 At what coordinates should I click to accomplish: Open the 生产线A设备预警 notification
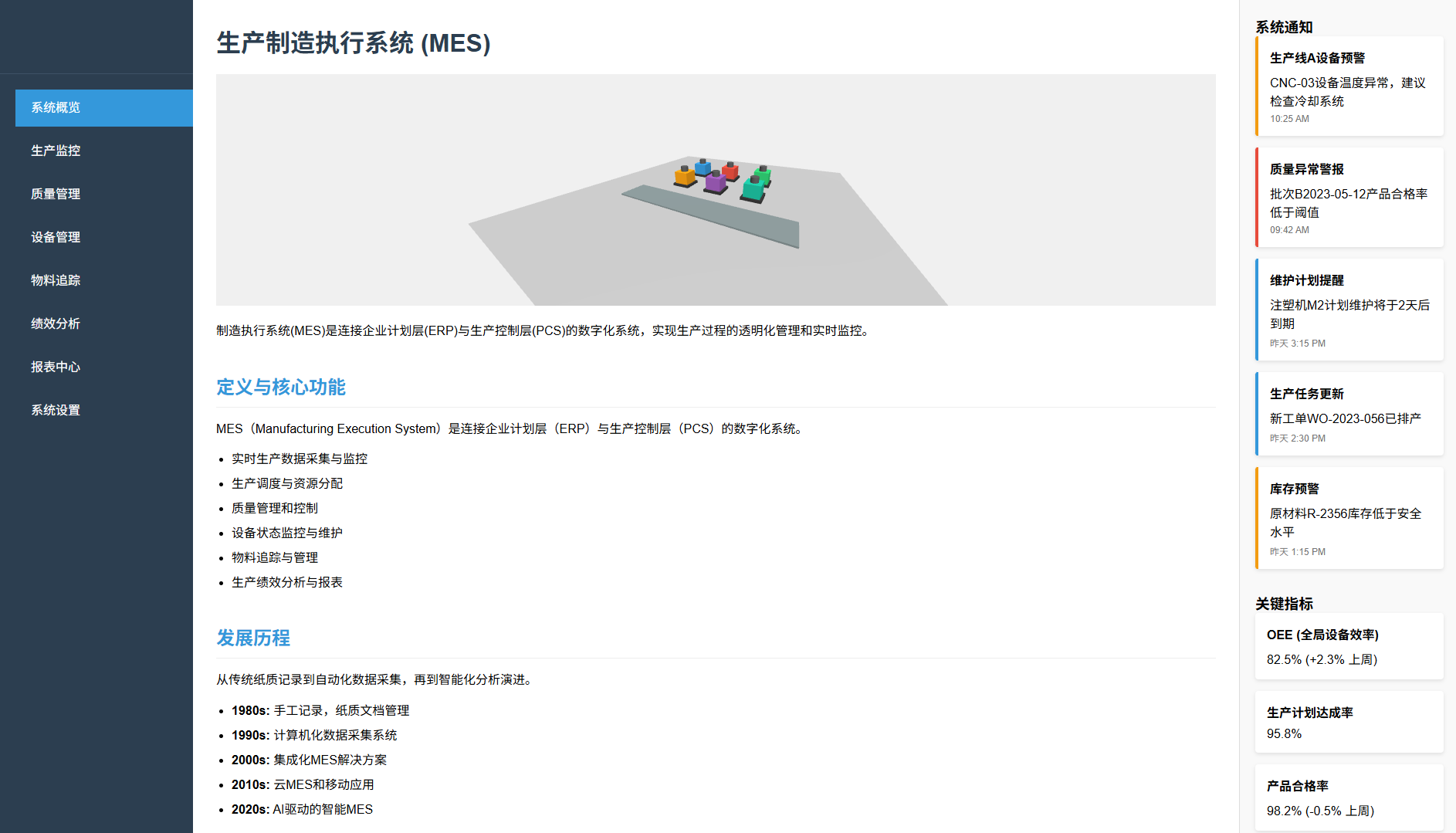pyautogui.click(x=1349, y=86)
